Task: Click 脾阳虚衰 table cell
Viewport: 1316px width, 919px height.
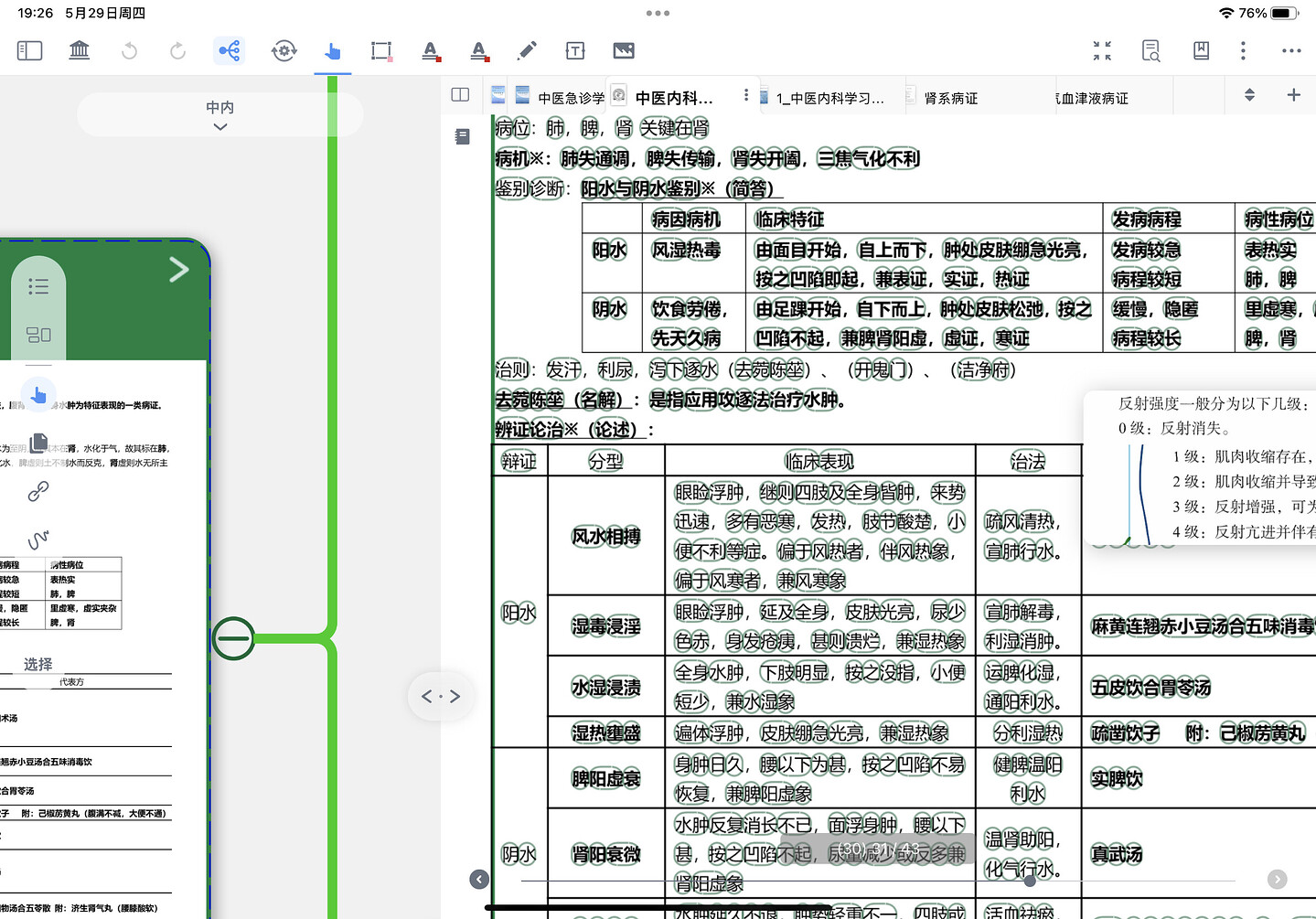Action: tap(606, 779)
